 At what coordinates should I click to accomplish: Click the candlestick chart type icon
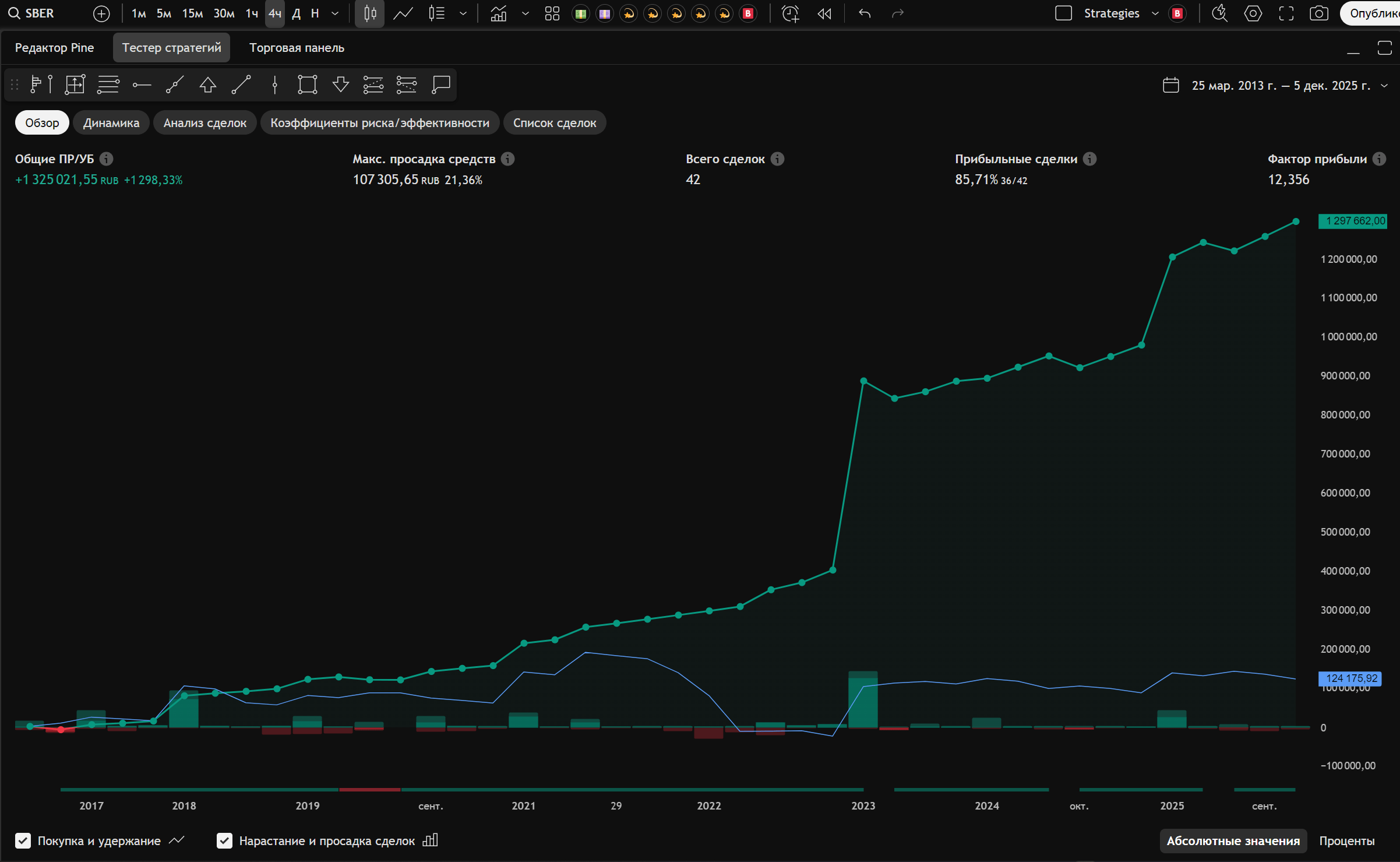click(370, 13)
